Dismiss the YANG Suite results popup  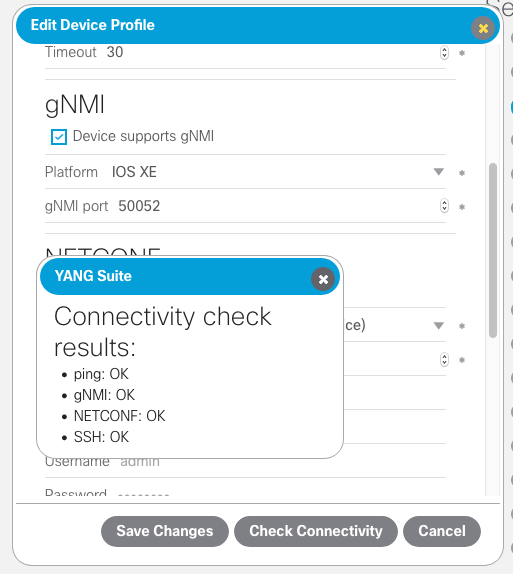[323, 279]
